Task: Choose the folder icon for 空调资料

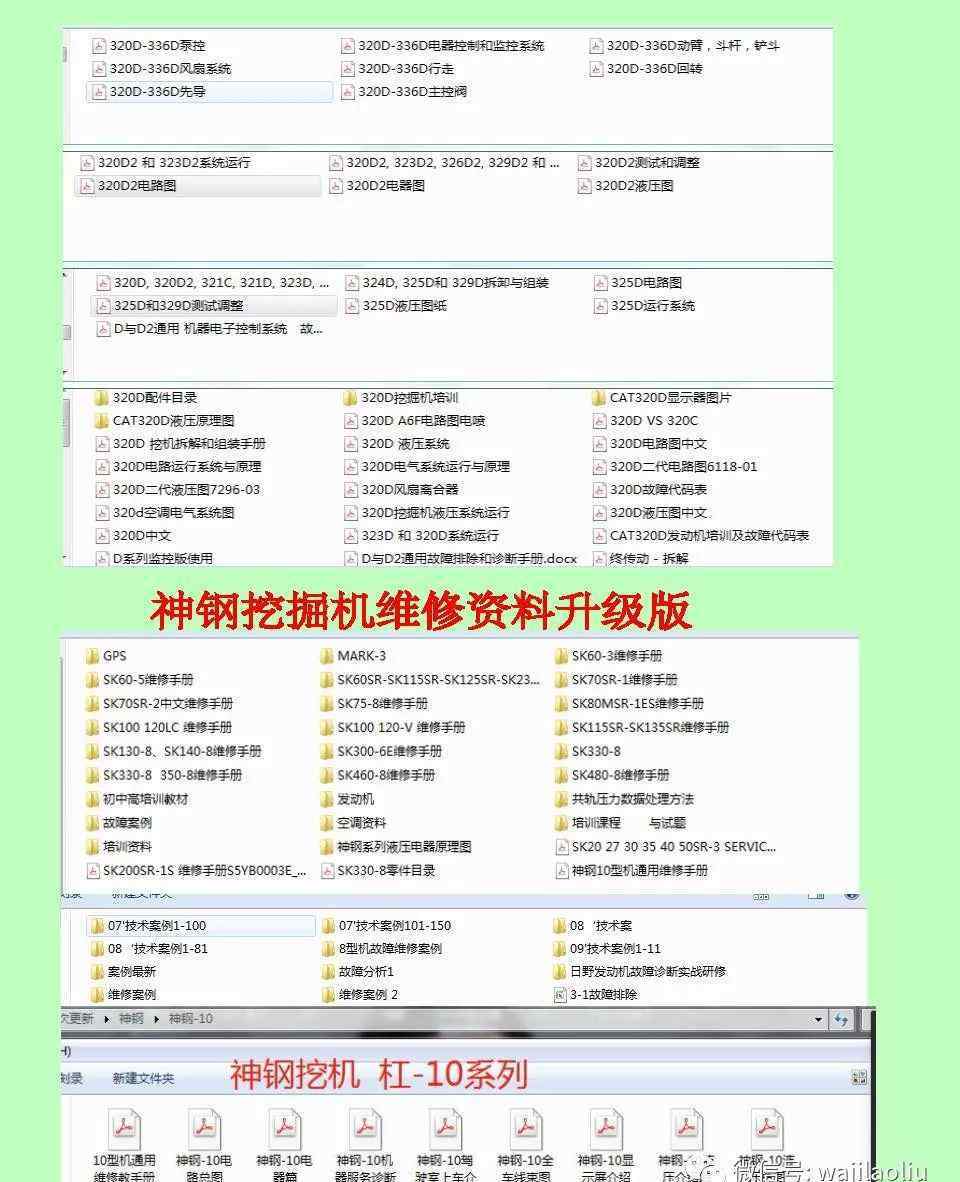Action: click(x=326, y=823)
